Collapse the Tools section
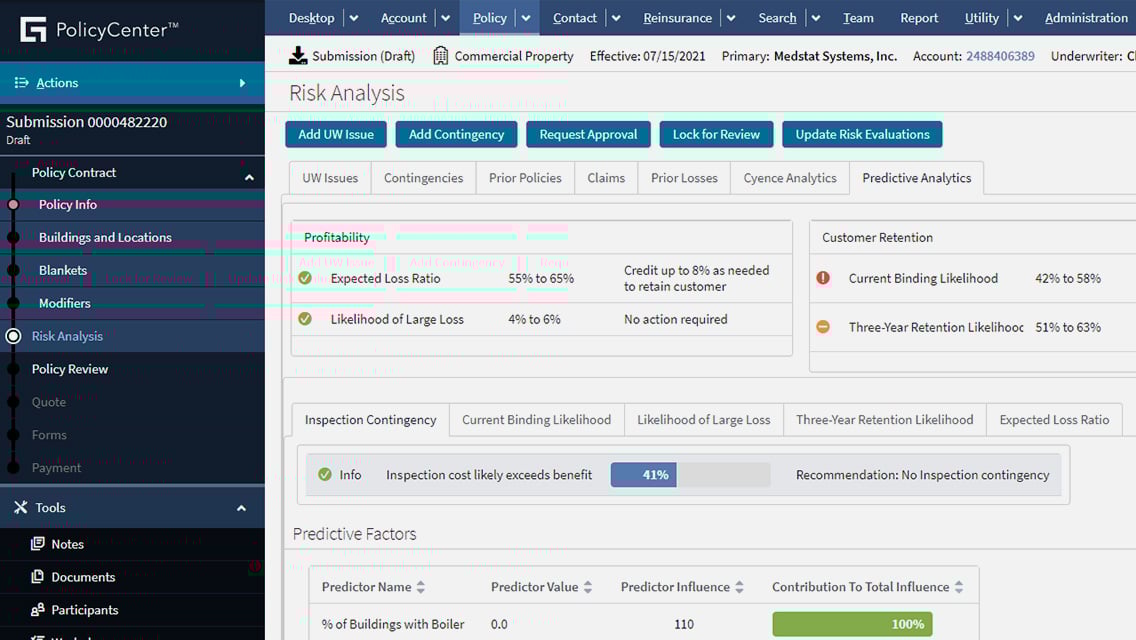This screenshot has height=640, width=1136. pos(241,507)
